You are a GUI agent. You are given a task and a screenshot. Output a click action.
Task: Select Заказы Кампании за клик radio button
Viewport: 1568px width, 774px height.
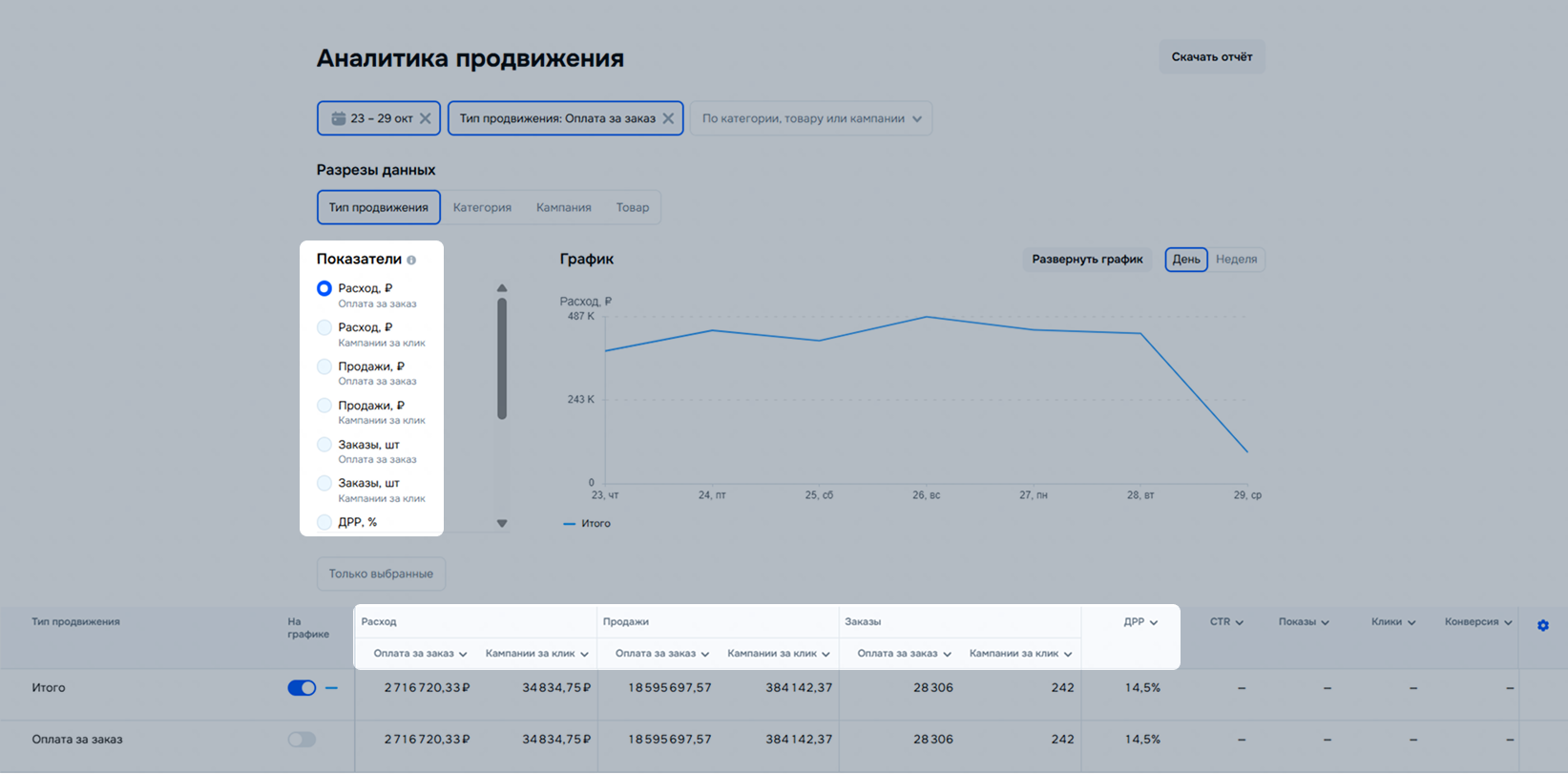point(324,484)
